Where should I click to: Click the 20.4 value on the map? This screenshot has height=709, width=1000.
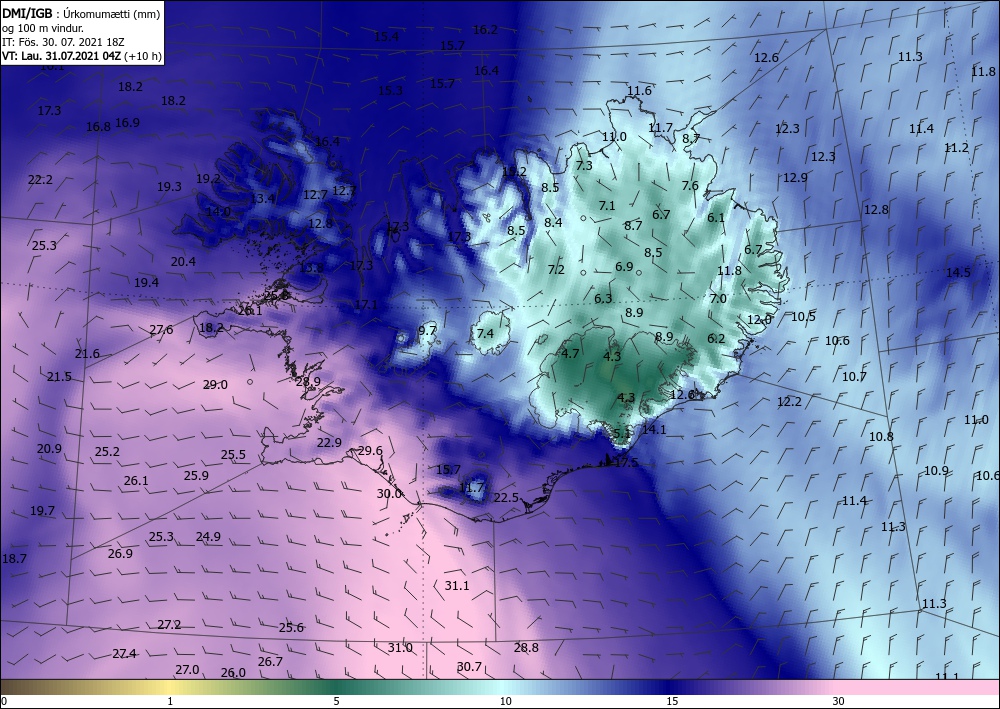[183, 261]
